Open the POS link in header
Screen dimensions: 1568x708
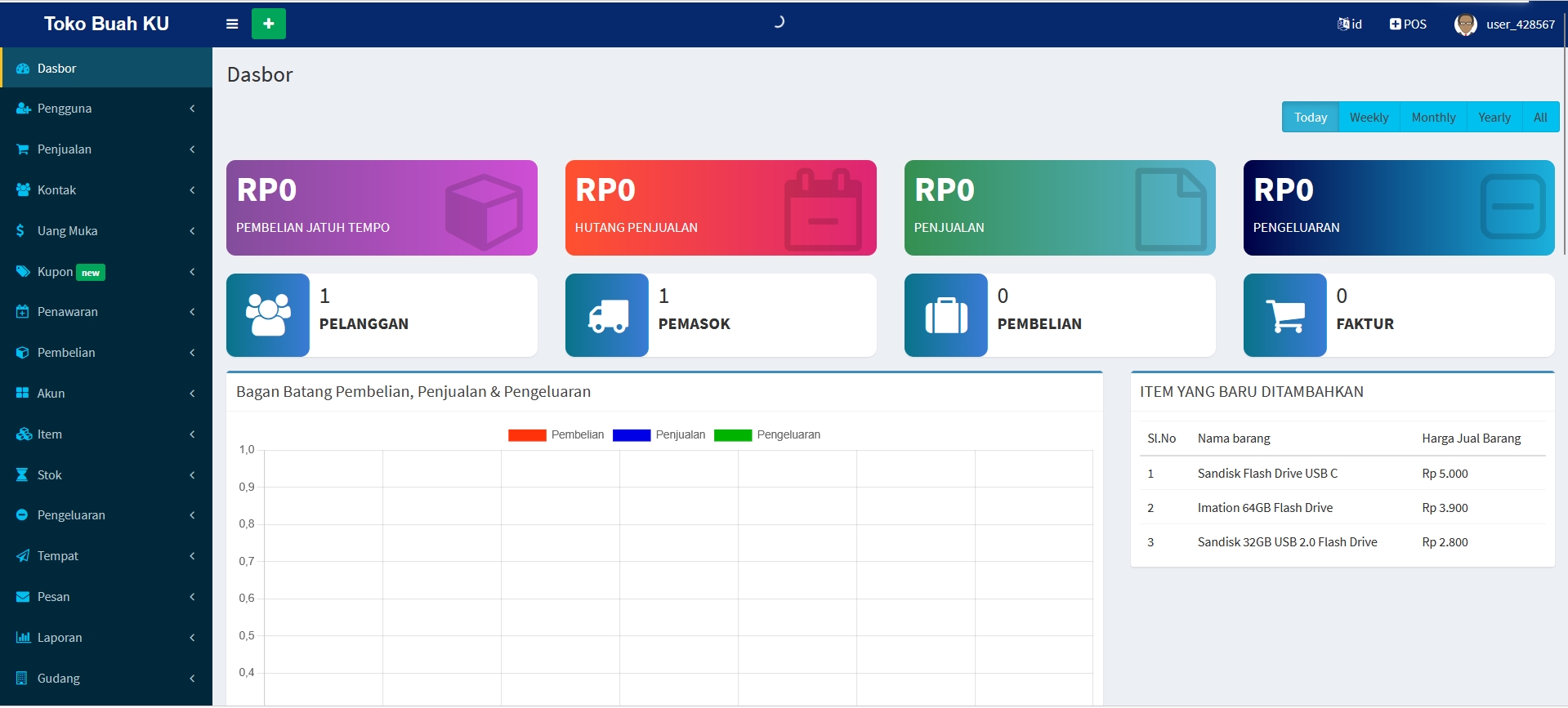[x=1408, y=24]
